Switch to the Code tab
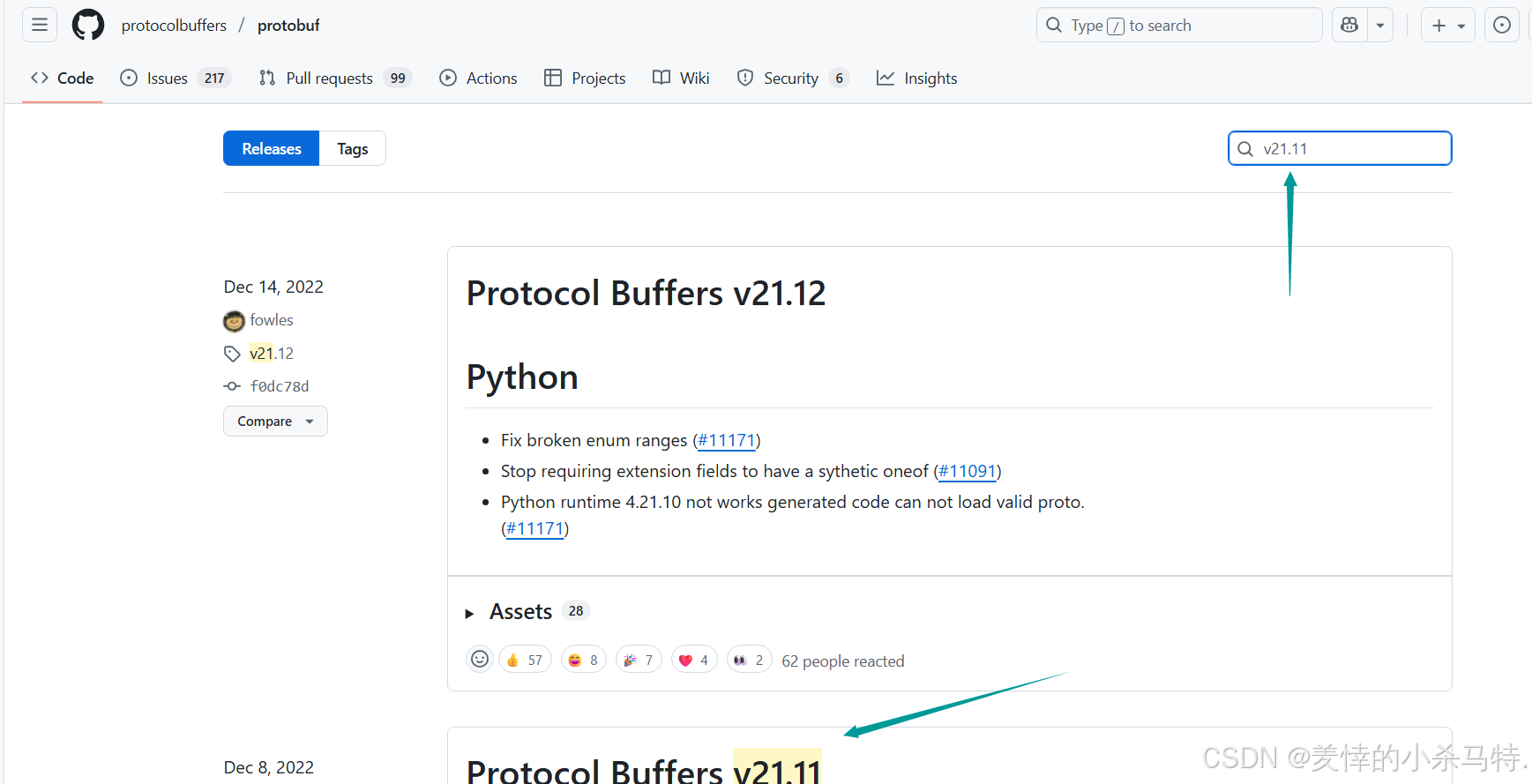 [x=63, y=78]
